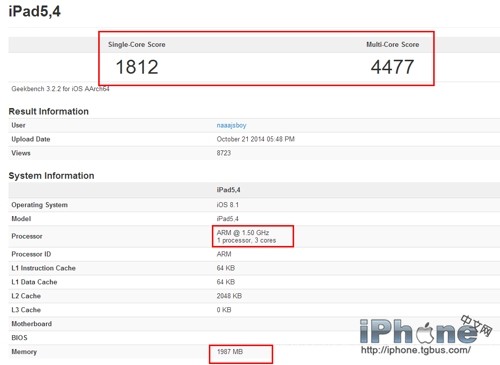The image size is (500, 365).
Task: Click the Operating System row label
Action: pos(39,205)
